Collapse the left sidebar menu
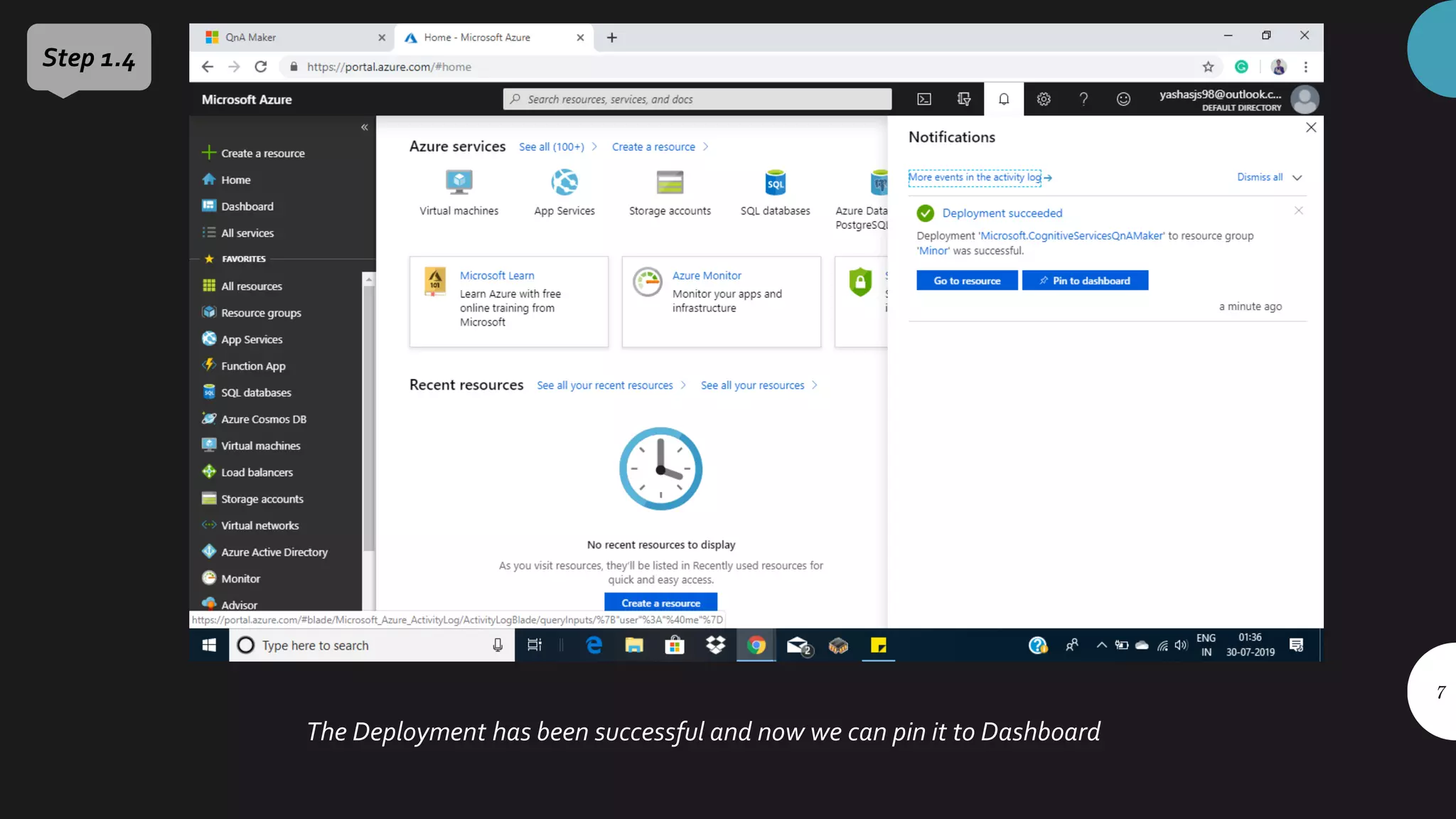This screenshot has width=1456, height=819. click(364, 127)
